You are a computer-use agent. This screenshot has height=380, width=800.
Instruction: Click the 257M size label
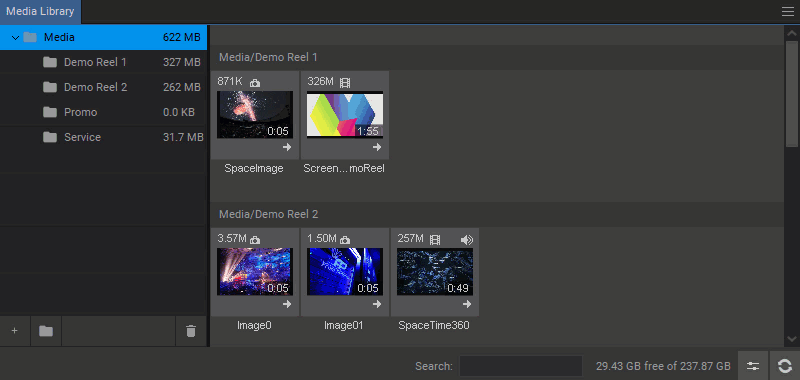410,239
